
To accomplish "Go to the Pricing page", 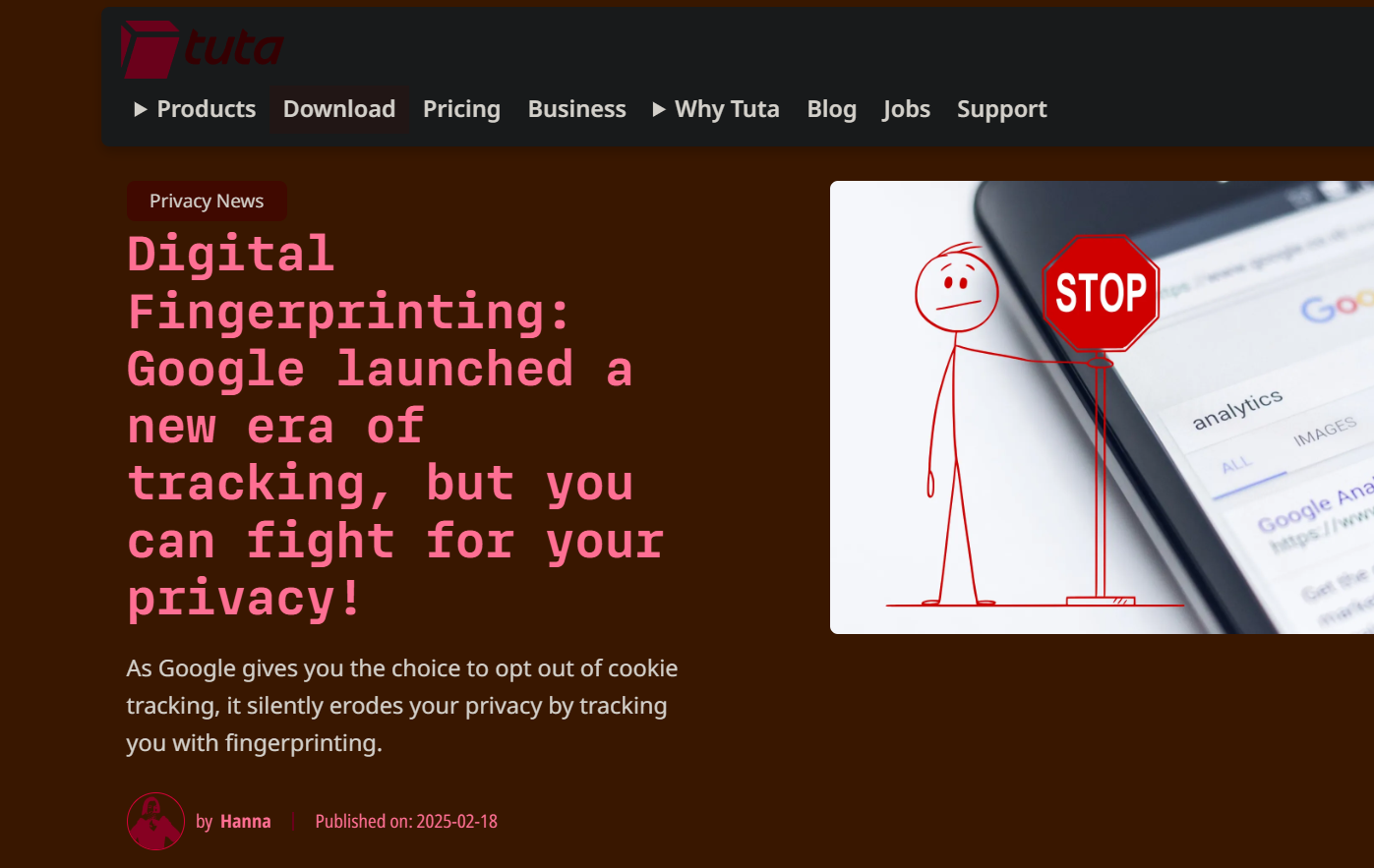I will pos(461,109).
